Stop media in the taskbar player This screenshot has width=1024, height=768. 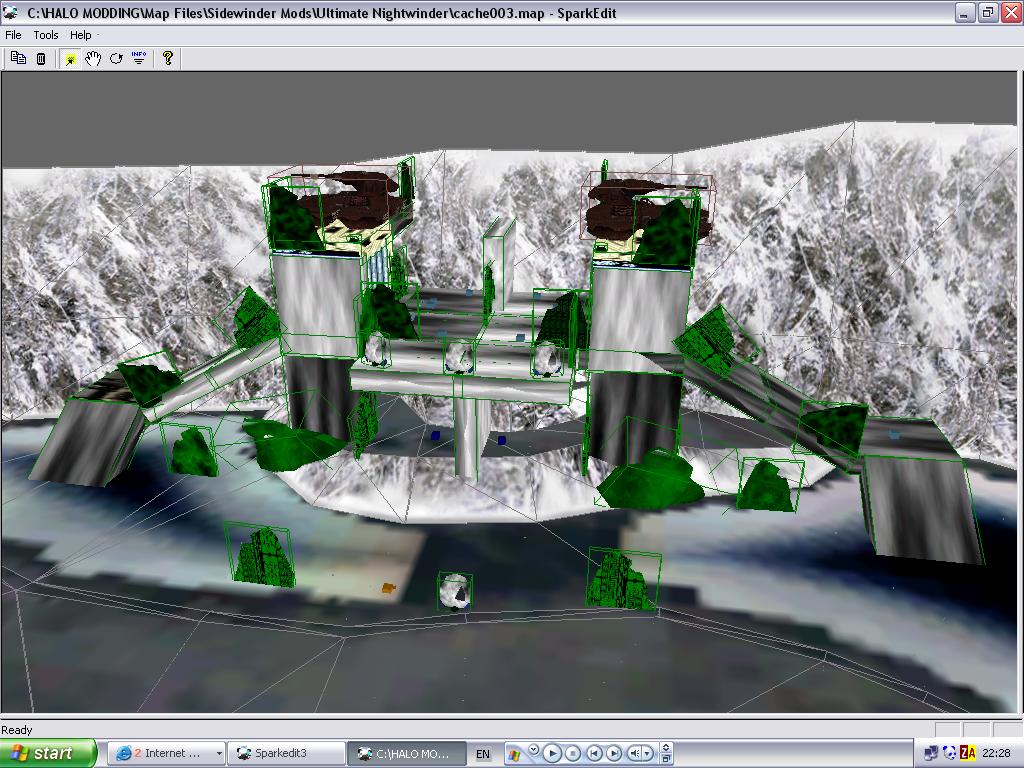click(573, 754)
